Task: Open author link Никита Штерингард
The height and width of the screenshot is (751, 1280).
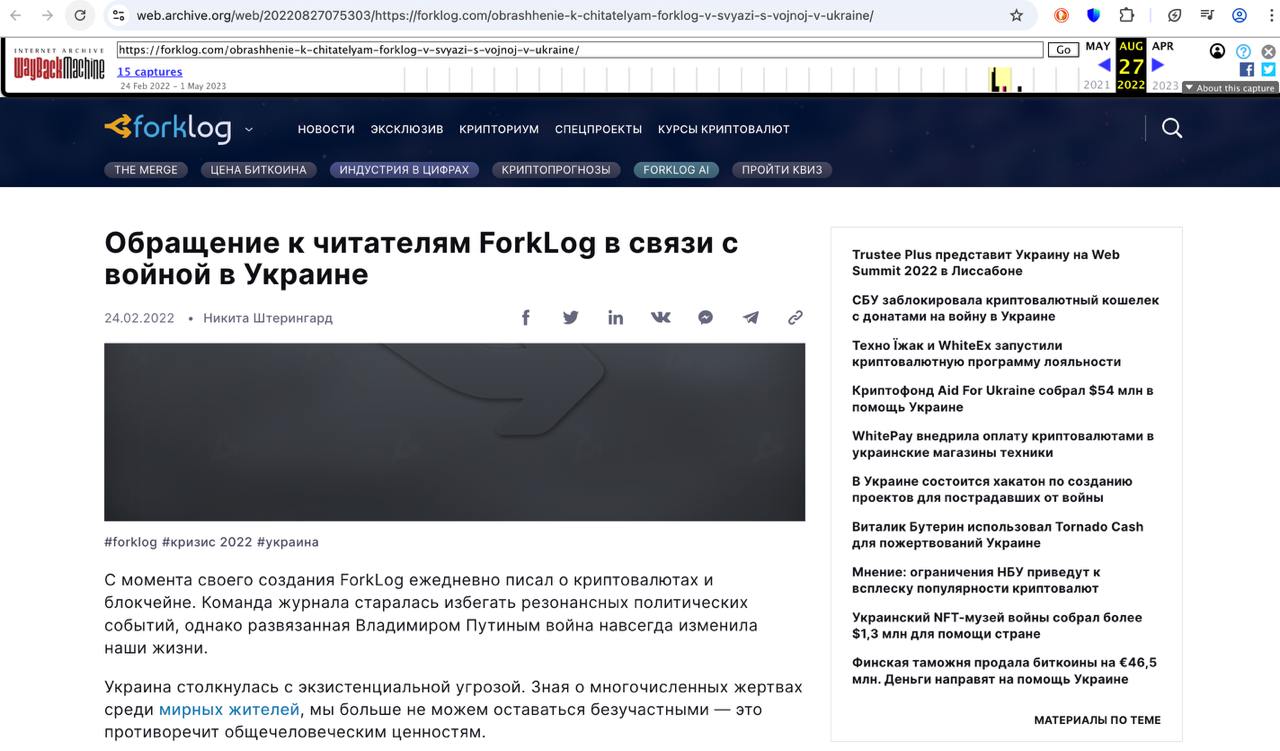Action: (268, 318)
